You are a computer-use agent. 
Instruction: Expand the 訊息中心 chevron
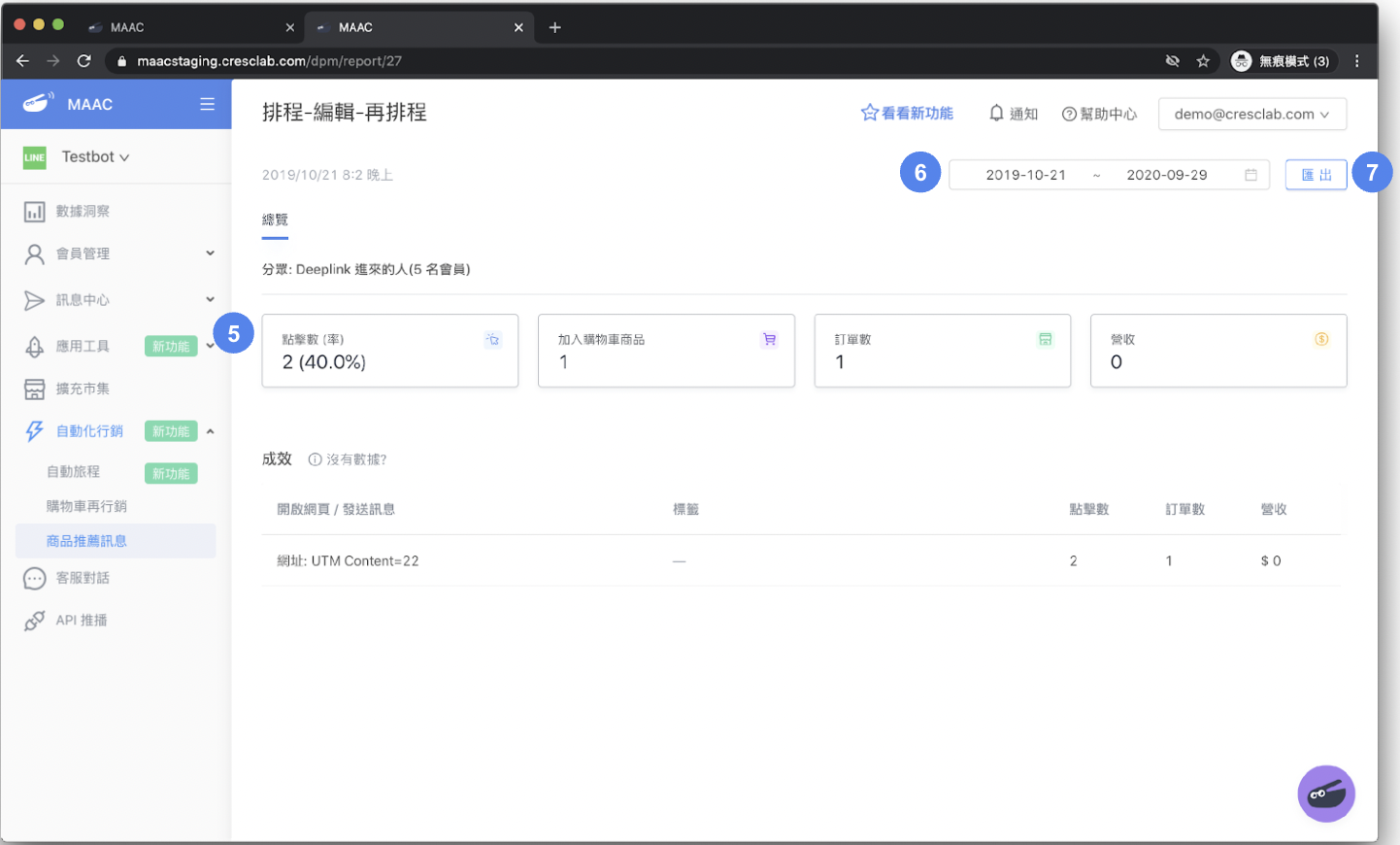(x=210, y=299)
